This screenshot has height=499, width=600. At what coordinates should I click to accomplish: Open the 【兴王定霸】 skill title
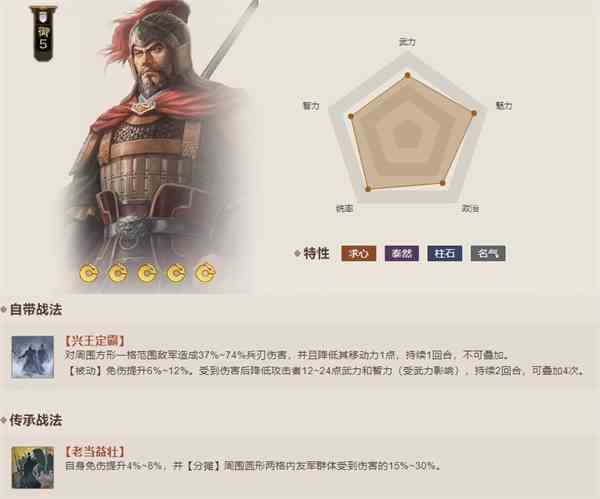[x=95, y=341]
